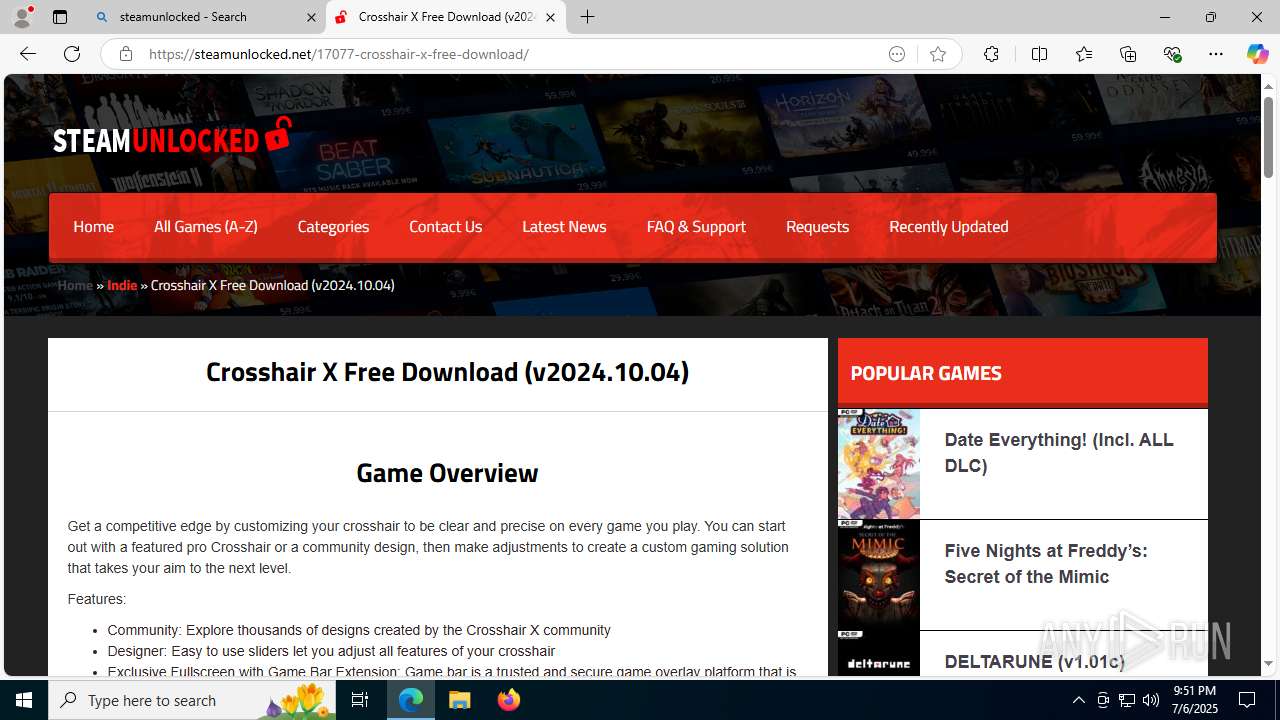Image resolution: width=1280 pixels, height=720 pixels.
Task: Open Task View on the taskbar
Action: pyautogui.click(x=360, y=700)
